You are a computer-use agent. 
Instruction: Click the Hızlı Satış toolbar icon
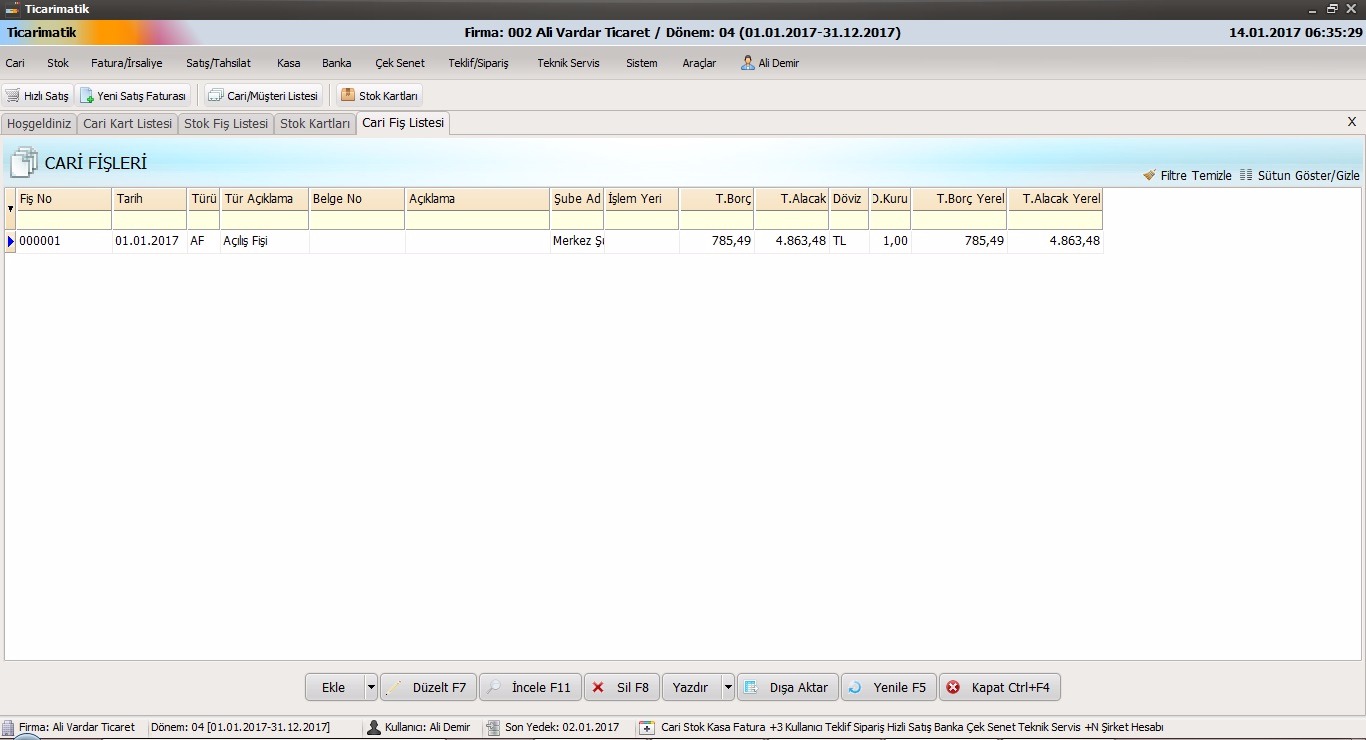pyautogui.click(x=13, y=96)
